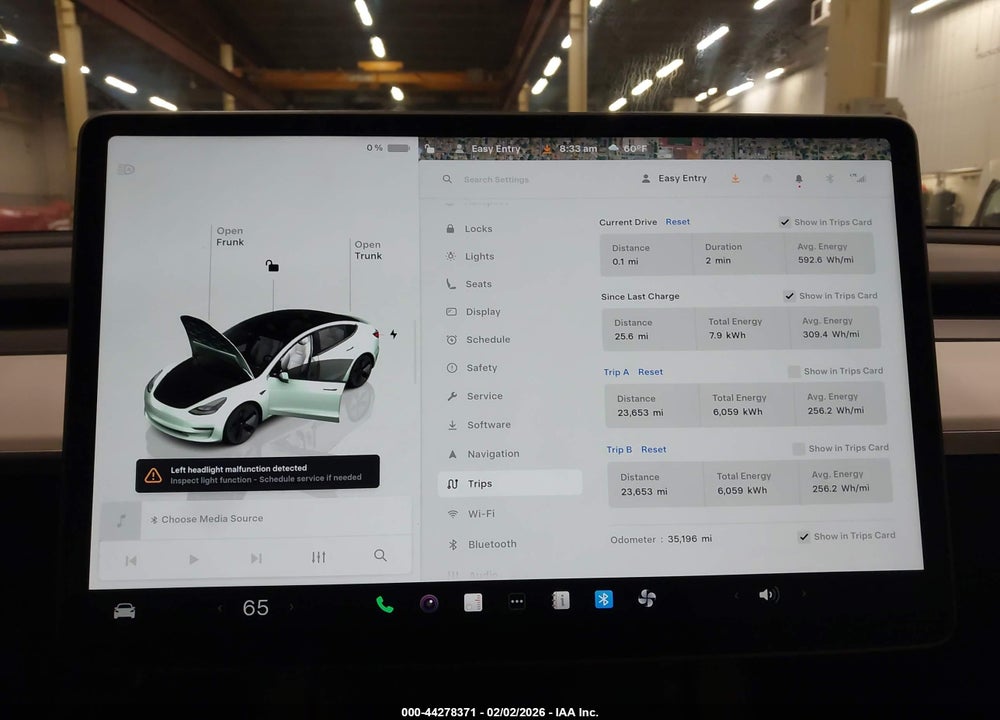This screenshot has height=720, width=1000.
Task: Toggle Odometer Show in Trips Card
Action: [804, 536]
